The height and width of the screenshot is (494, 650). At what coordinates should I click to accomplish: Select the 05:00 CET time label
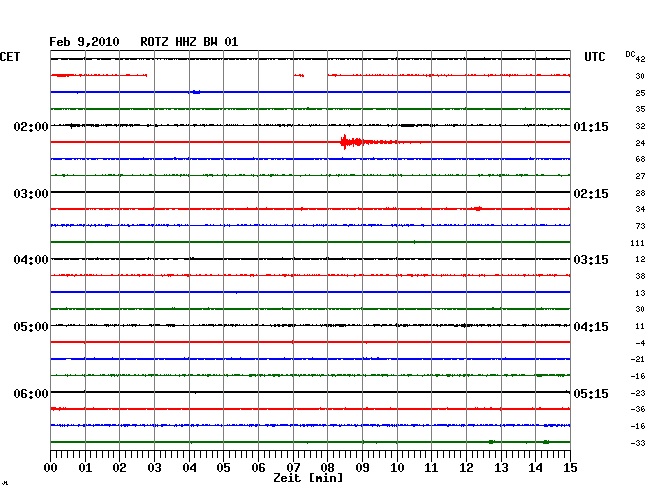(31, 327)
